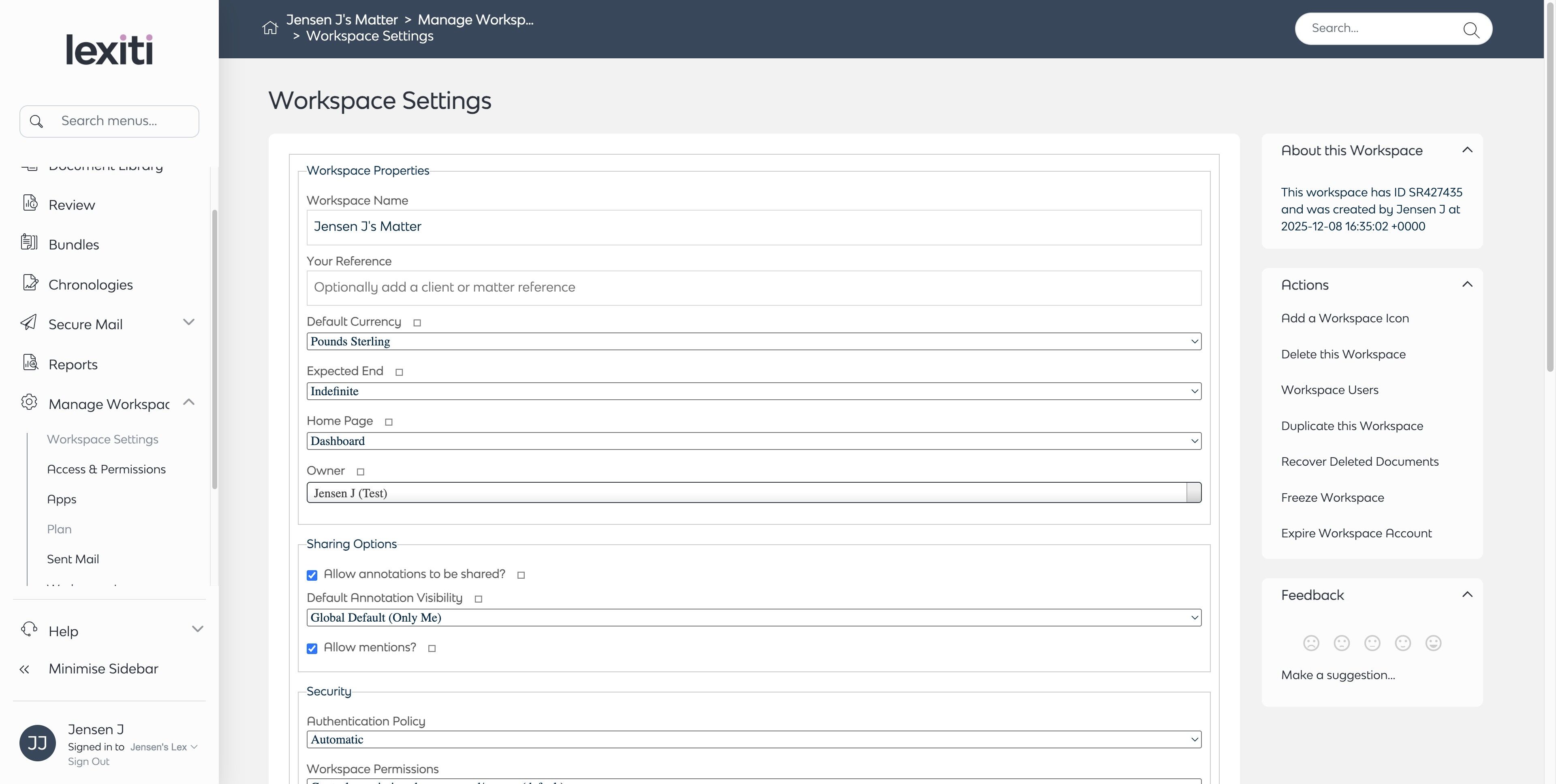The height and width of the screenshot is (784, 1556).
Task: Click the magnifier icon in top search
Action: pyautogui.click(x=1471, y=30)
